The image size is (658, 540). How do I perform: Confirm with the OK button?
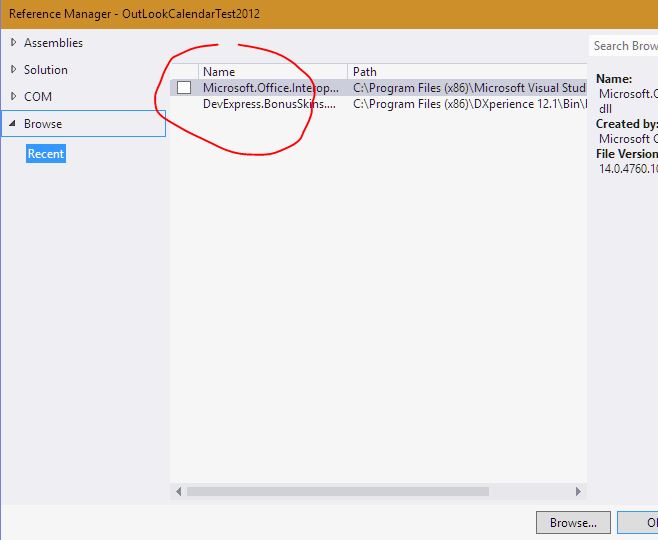point(640,522)
